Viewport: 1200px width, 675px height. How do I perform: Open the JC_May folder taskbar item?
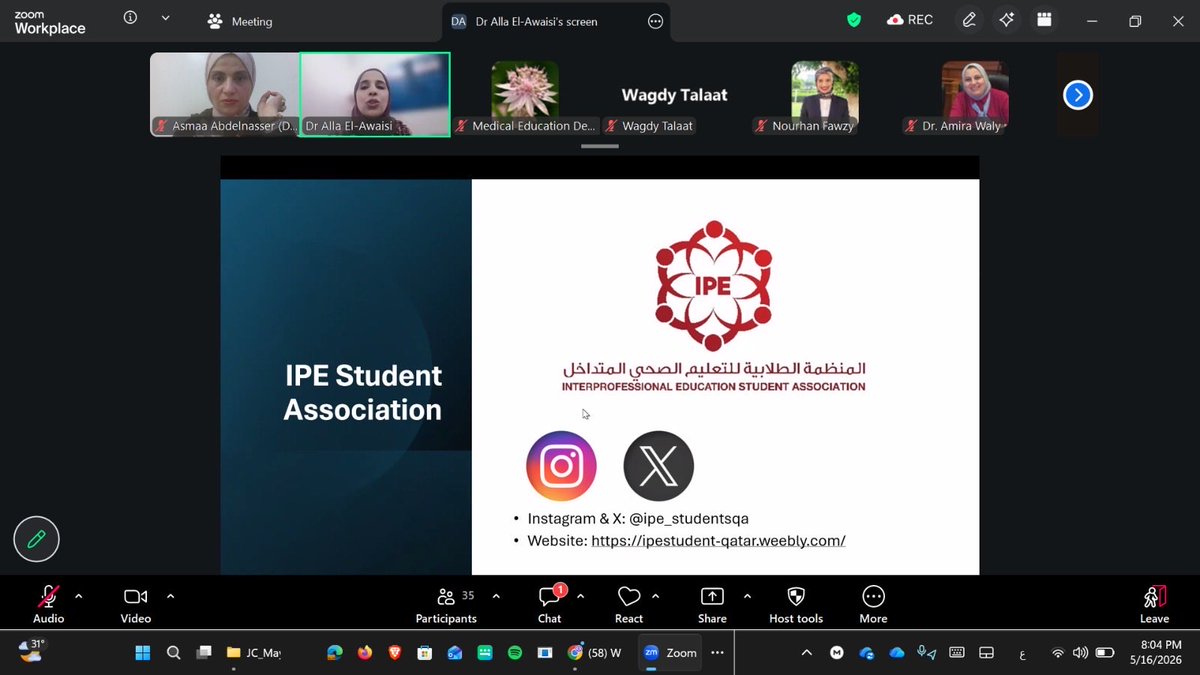pos(254,653)
